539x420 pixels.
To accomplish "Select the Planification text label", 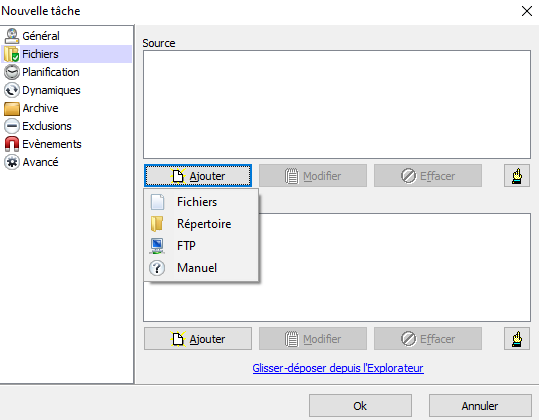I will click(x=51, y=72).
